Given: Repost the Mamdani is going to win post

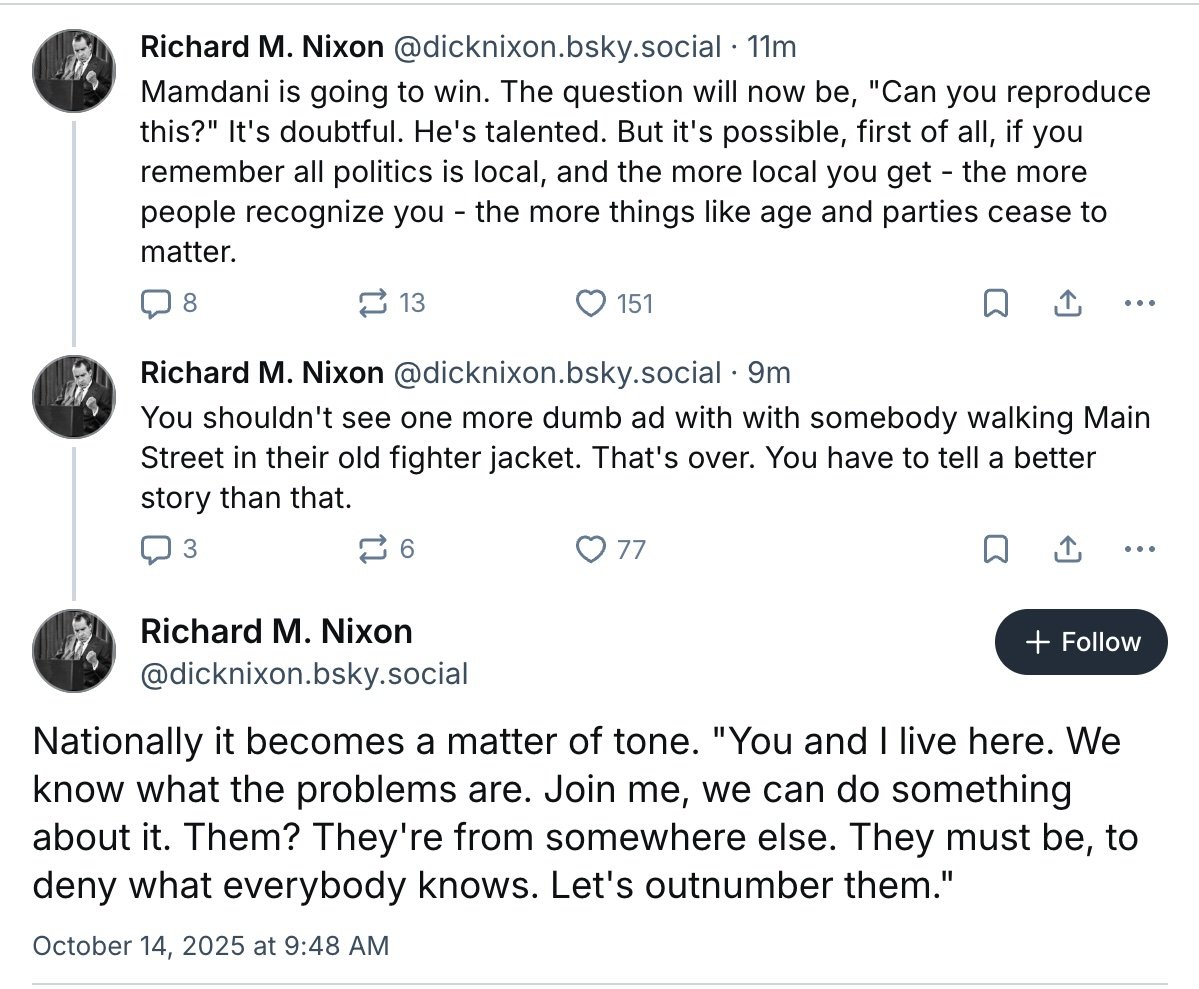Looking at the screenshot, I should 374,303.
